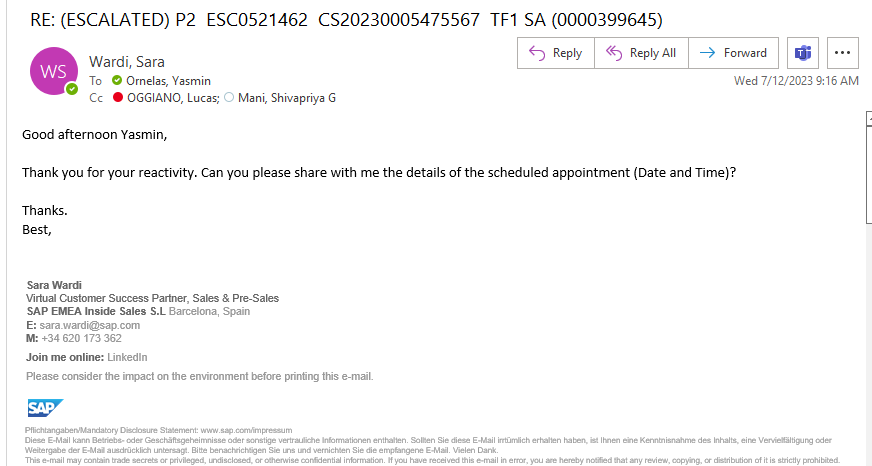Open the www.sap.com/impressum link
This screenshot has width=872, height=466.
tap(246, 430)
